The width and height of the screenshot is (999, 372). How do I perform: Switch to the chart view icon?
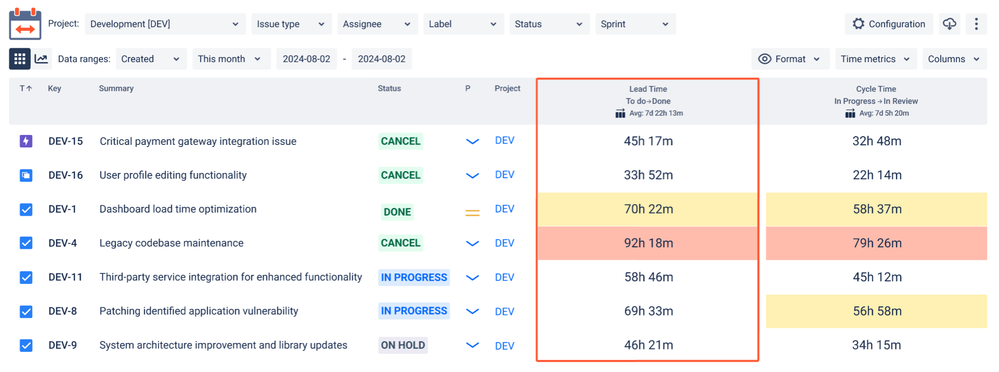(x=41, y=59)
